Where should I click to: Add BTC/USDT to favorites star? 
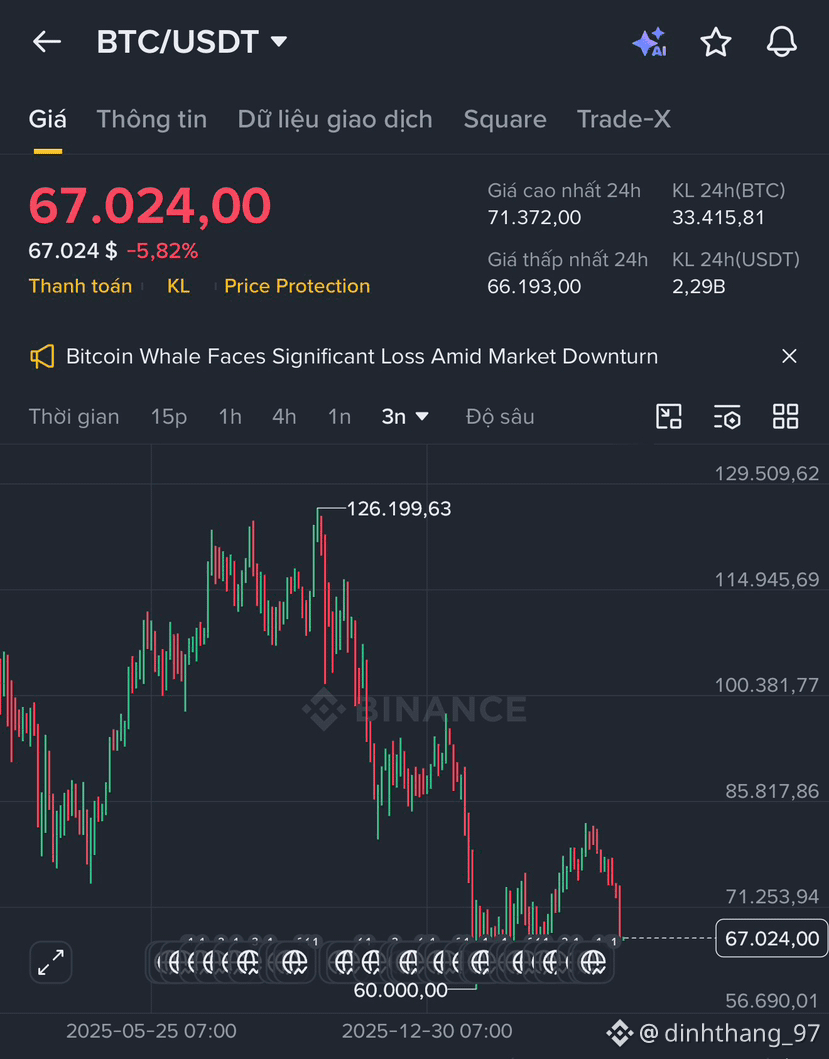[715, 43]
